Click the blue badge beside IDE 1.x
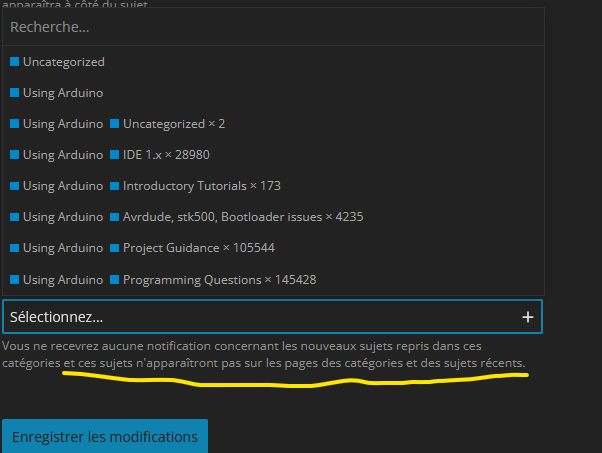 coord(114,155)
